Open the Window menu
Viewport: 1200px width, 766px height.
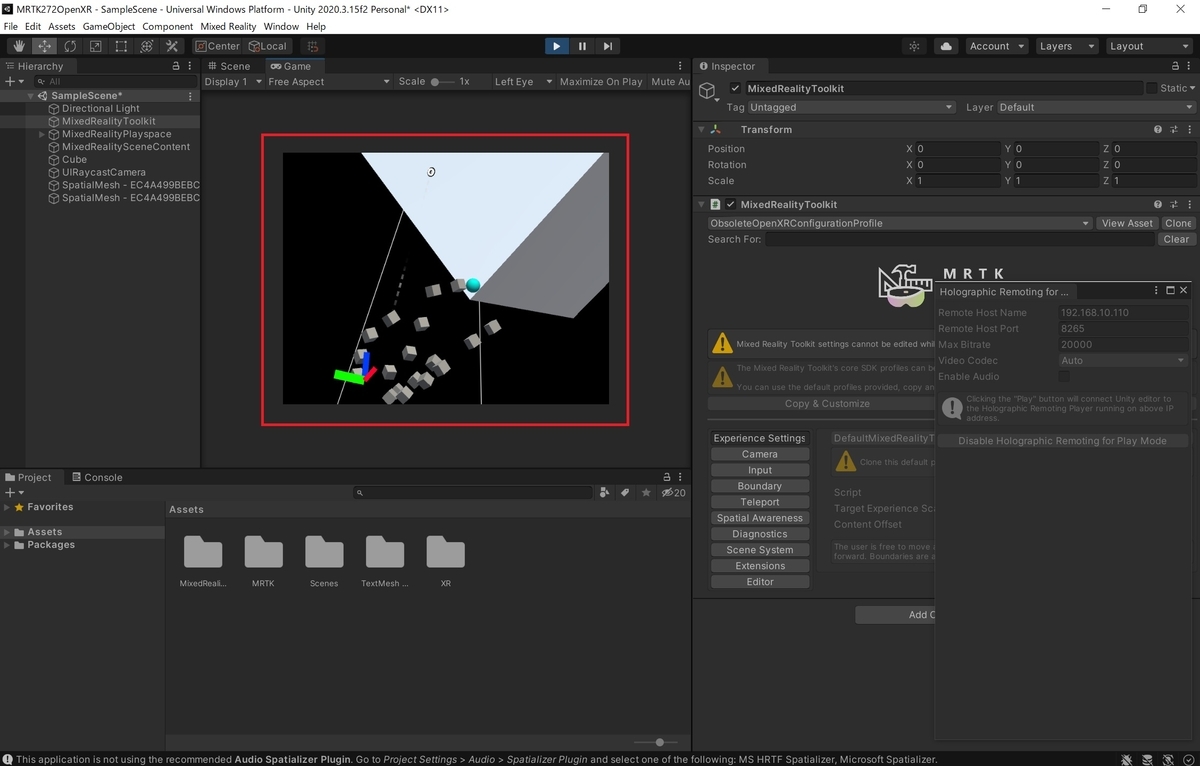(x=281, y=26)
